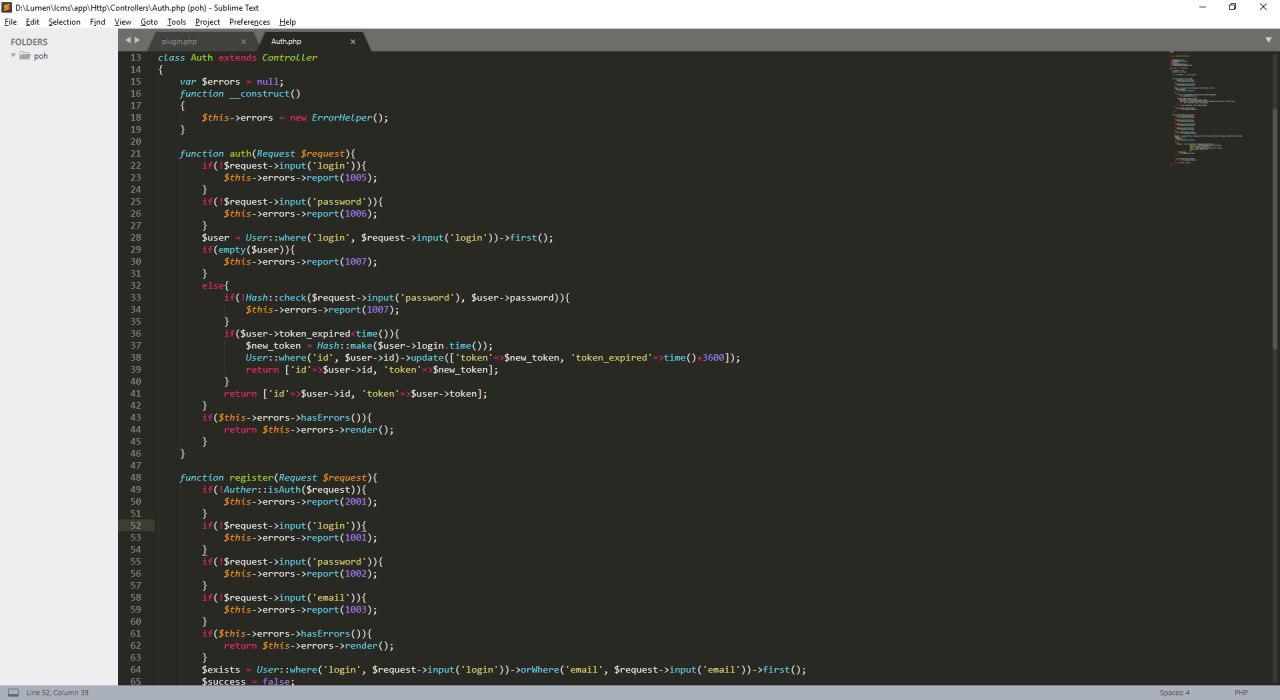Click 'var $errors = null;' line
This screenshot has width=1280, height=700.
point(232,82)
